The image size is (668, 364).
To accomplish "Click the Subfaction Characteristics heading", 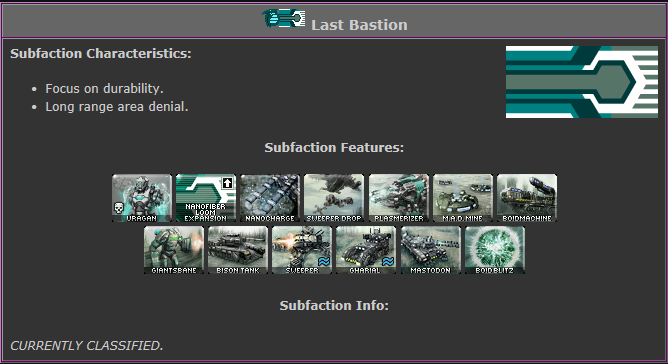I will pos(101,54).
